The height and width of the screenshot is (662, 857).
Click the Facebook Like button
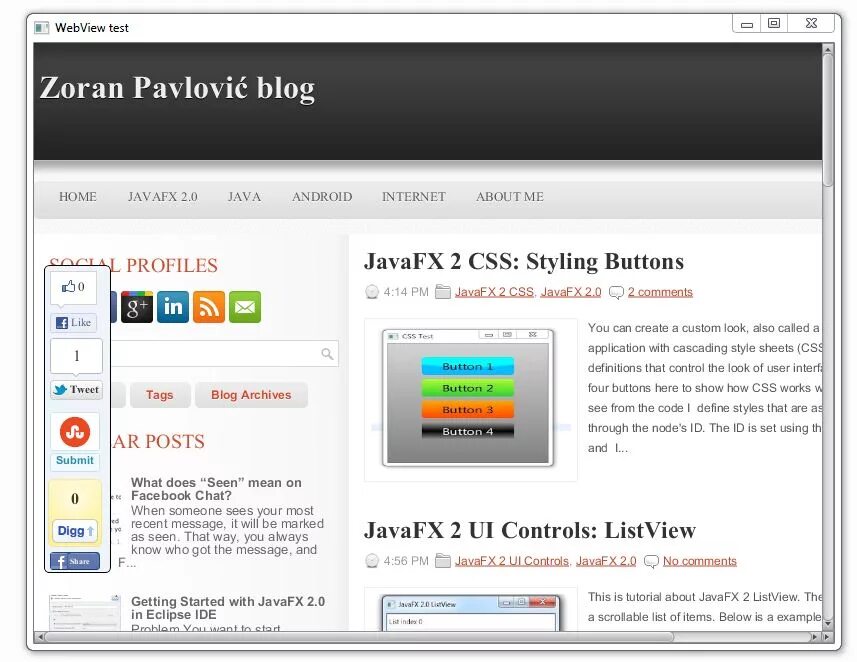click(x=74, y=323)
